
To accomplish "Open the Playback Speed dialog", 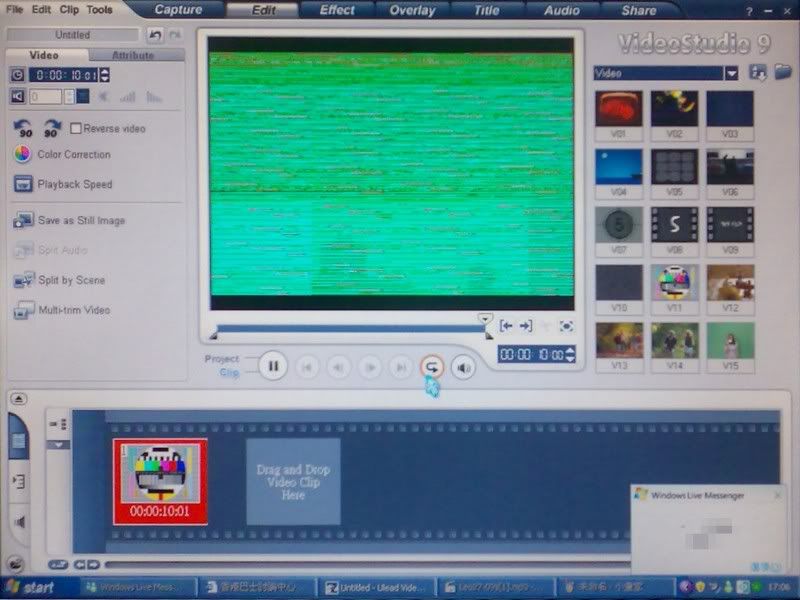I will tap(63, 184).
